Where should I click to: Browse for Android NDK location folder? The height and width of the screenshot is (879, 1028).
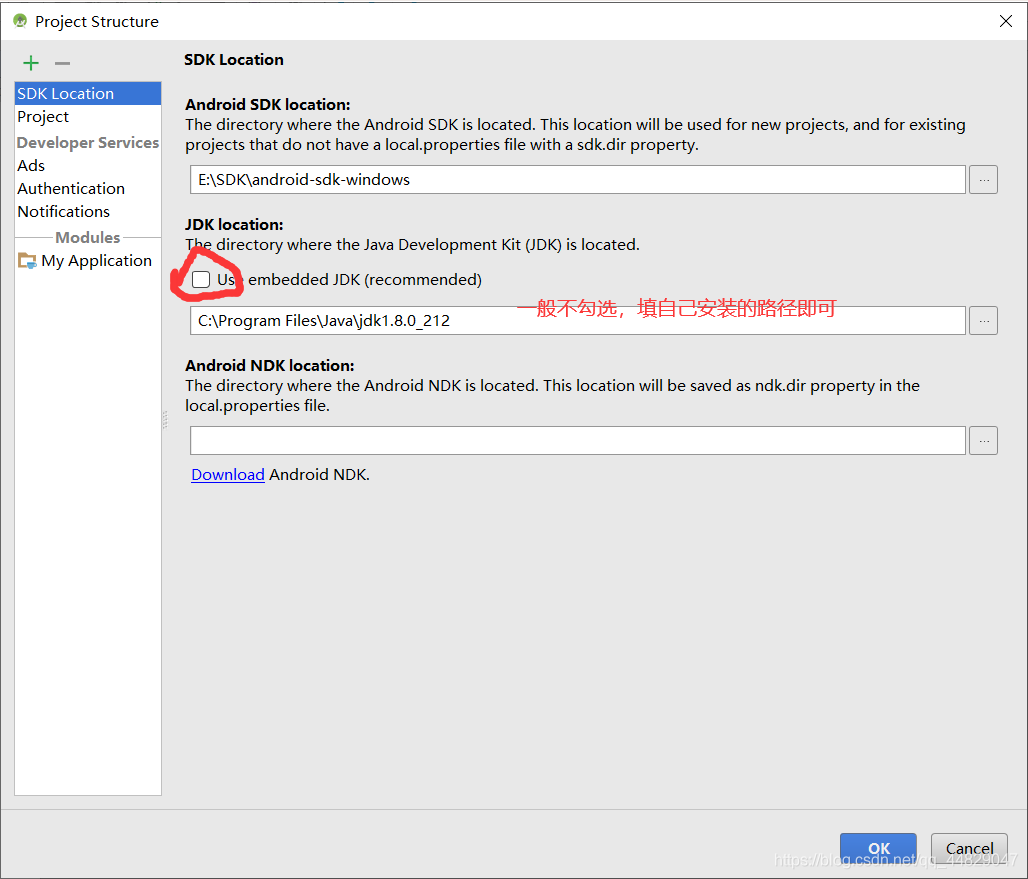(983, 440)
